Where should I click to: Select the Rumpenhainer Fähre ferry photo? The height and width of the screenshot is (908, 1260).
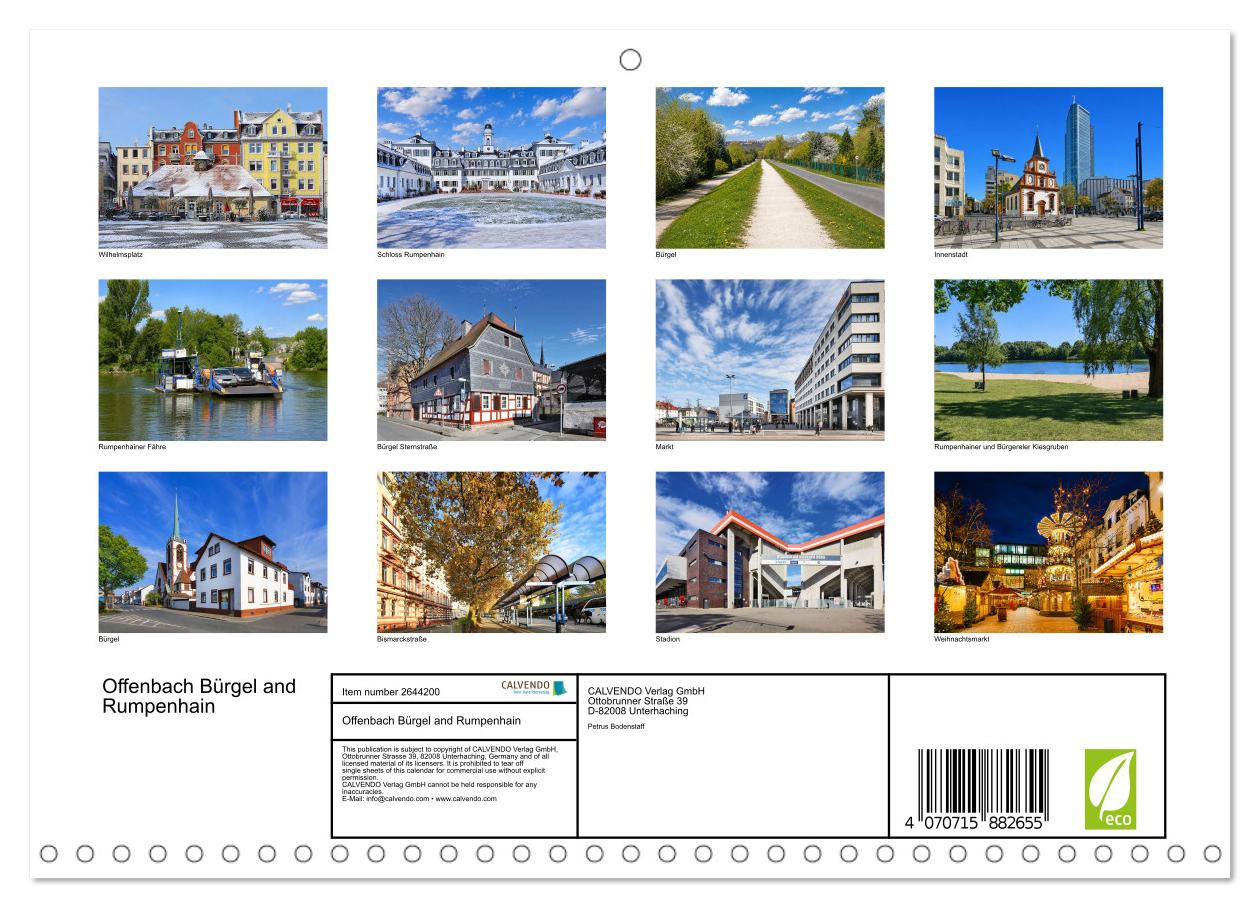tap(213, 360)
